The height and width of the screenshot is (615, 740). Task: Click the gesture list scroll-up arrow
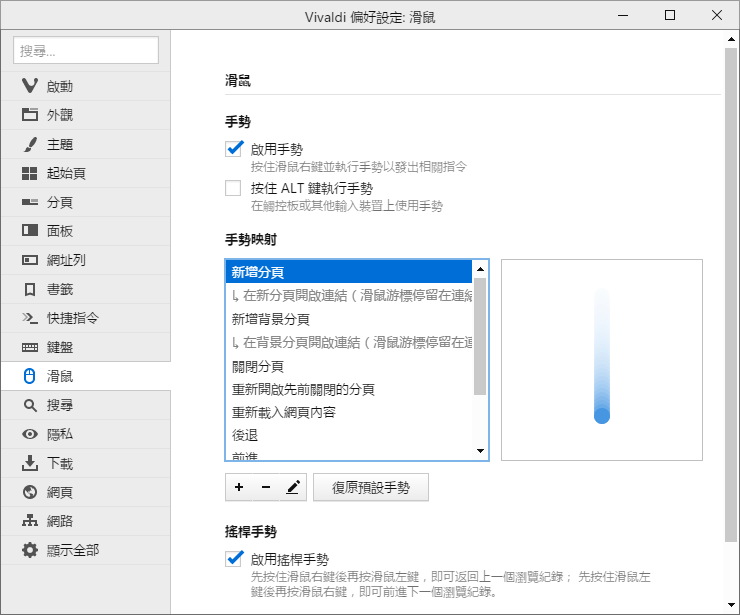480,269
